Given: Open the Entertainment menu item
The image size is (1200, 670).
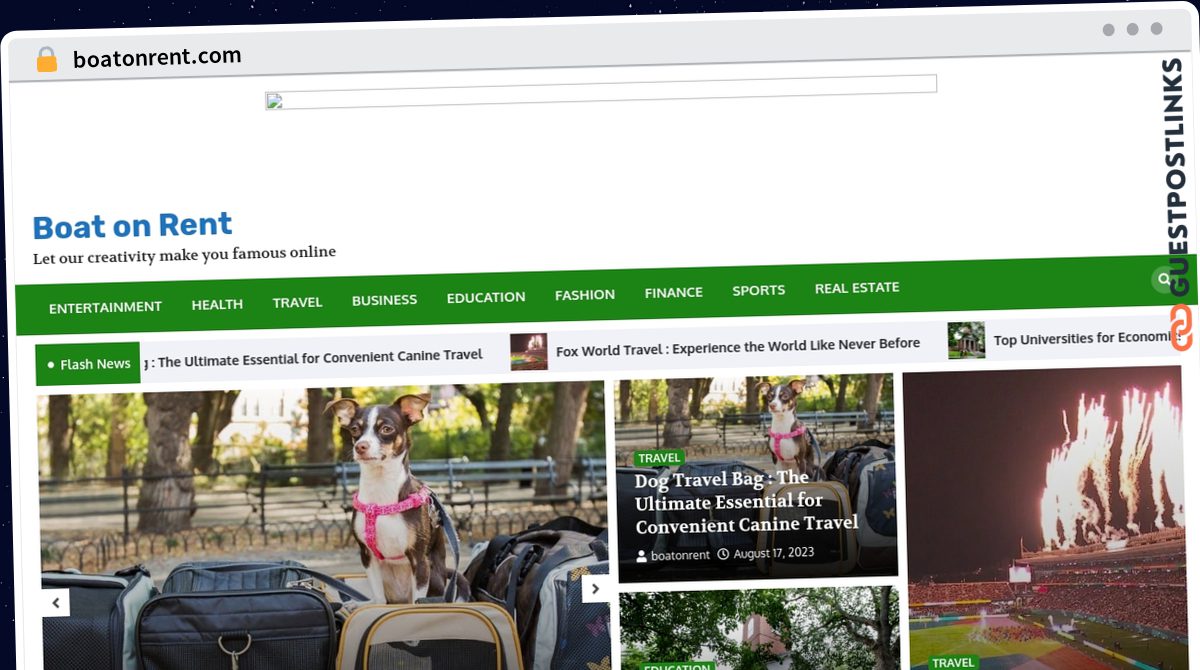Looking at the screenshot, I should coord(105,307).
